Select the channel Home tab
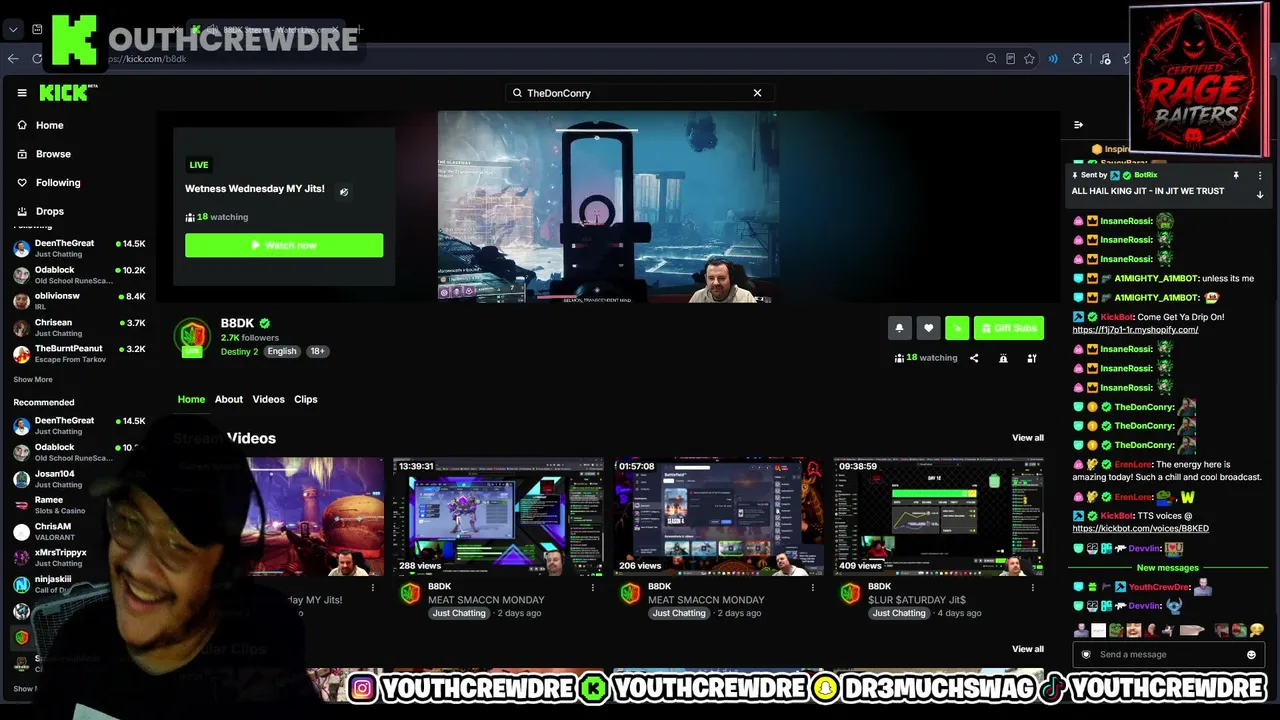The height and width of the screenshot is (720, 1280). [x=191, y=399]
